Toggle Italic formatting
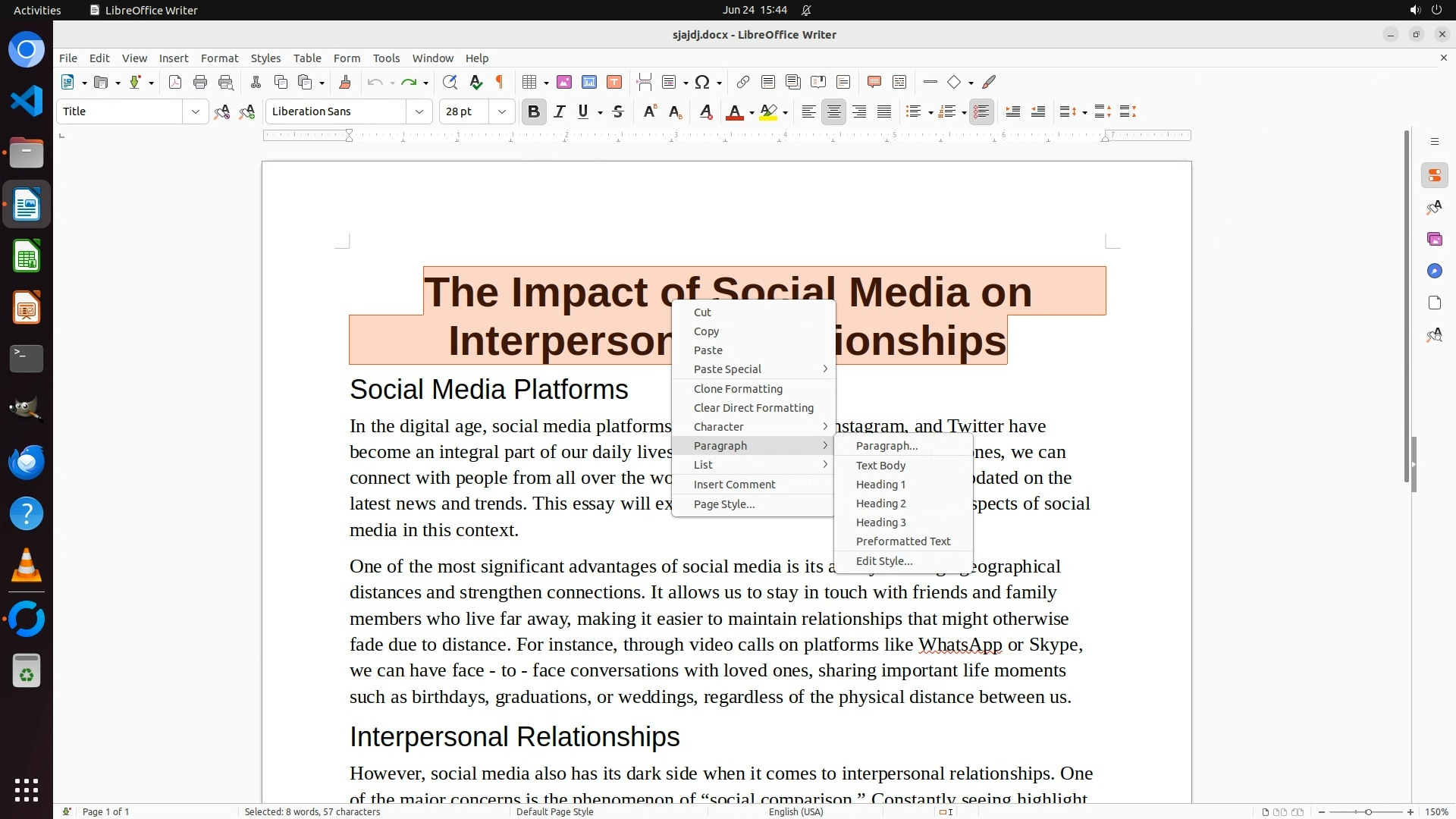 [x=559, y=111]
